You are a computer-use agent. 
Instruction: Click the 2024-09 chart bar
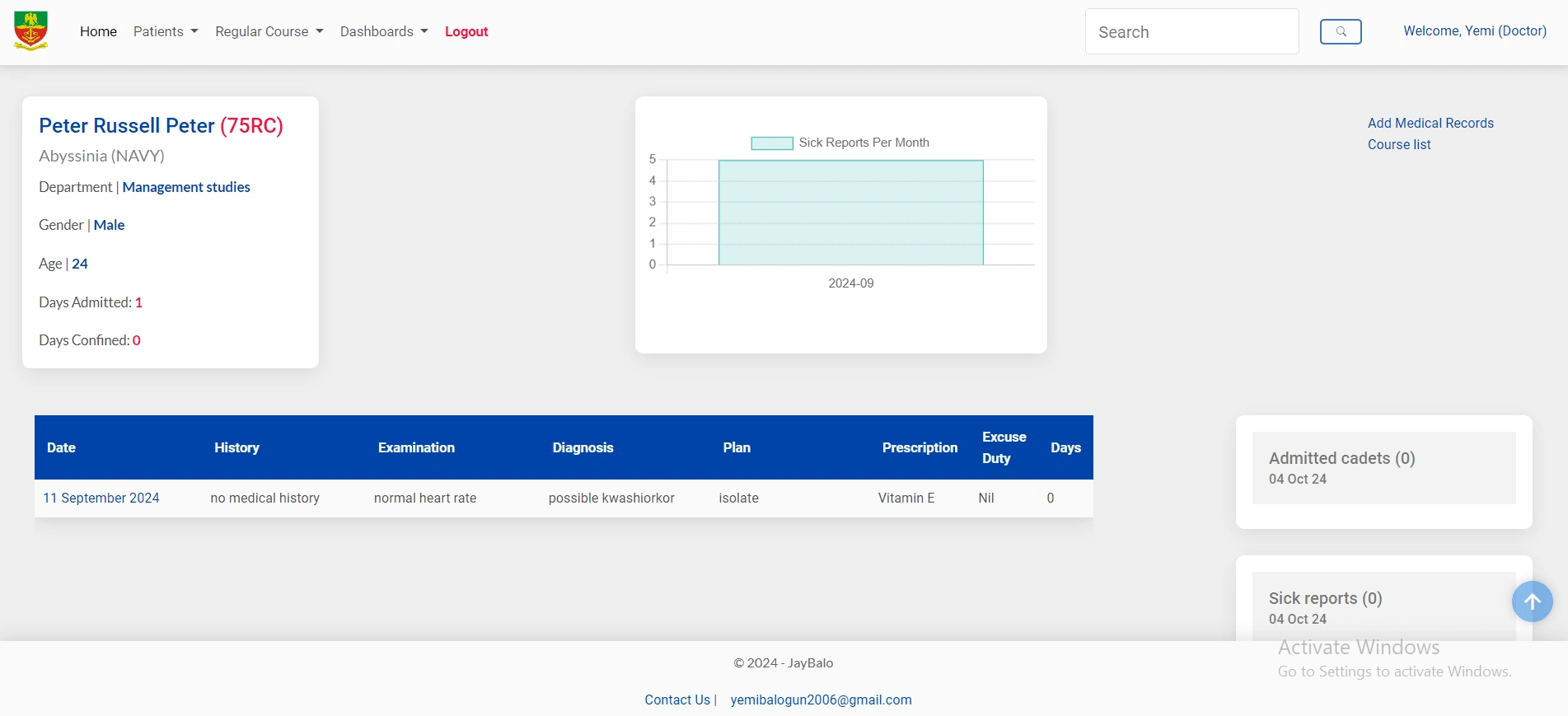coord(851,213)
